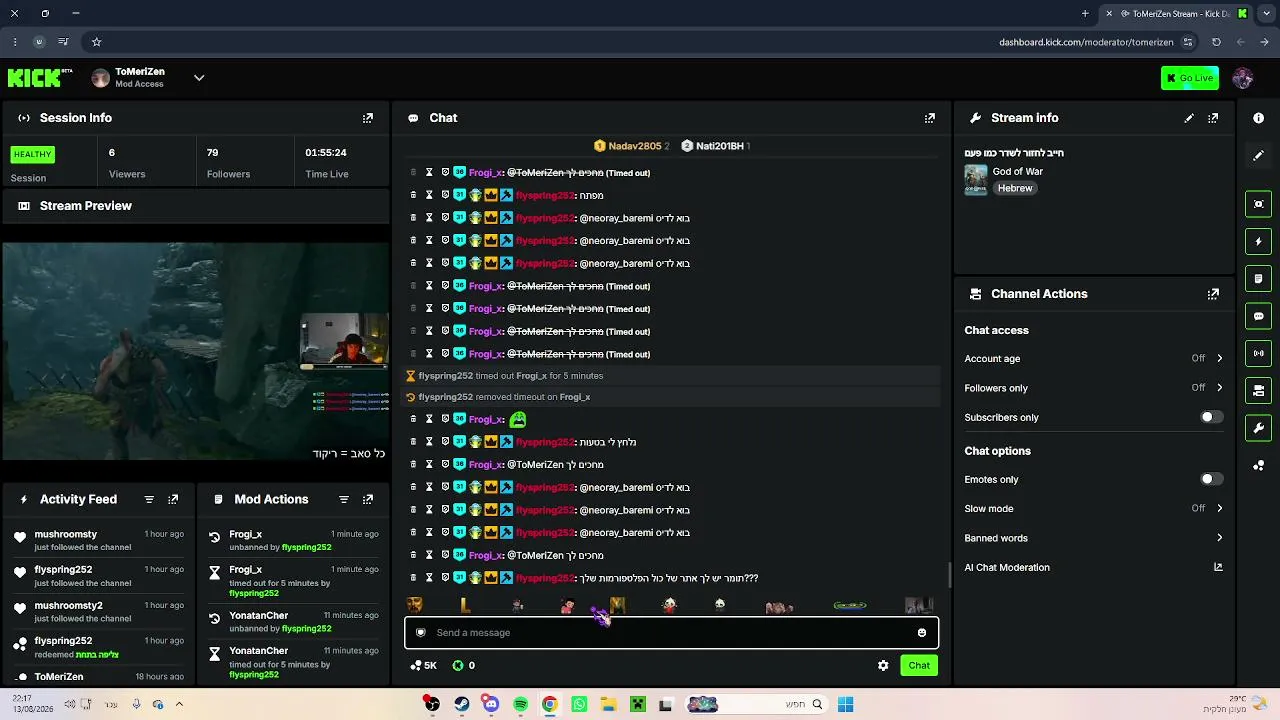Pop out the Mod Actions panel
Image resolution: width=1280 pixels, height=720 pixels.
coord(368,499)
